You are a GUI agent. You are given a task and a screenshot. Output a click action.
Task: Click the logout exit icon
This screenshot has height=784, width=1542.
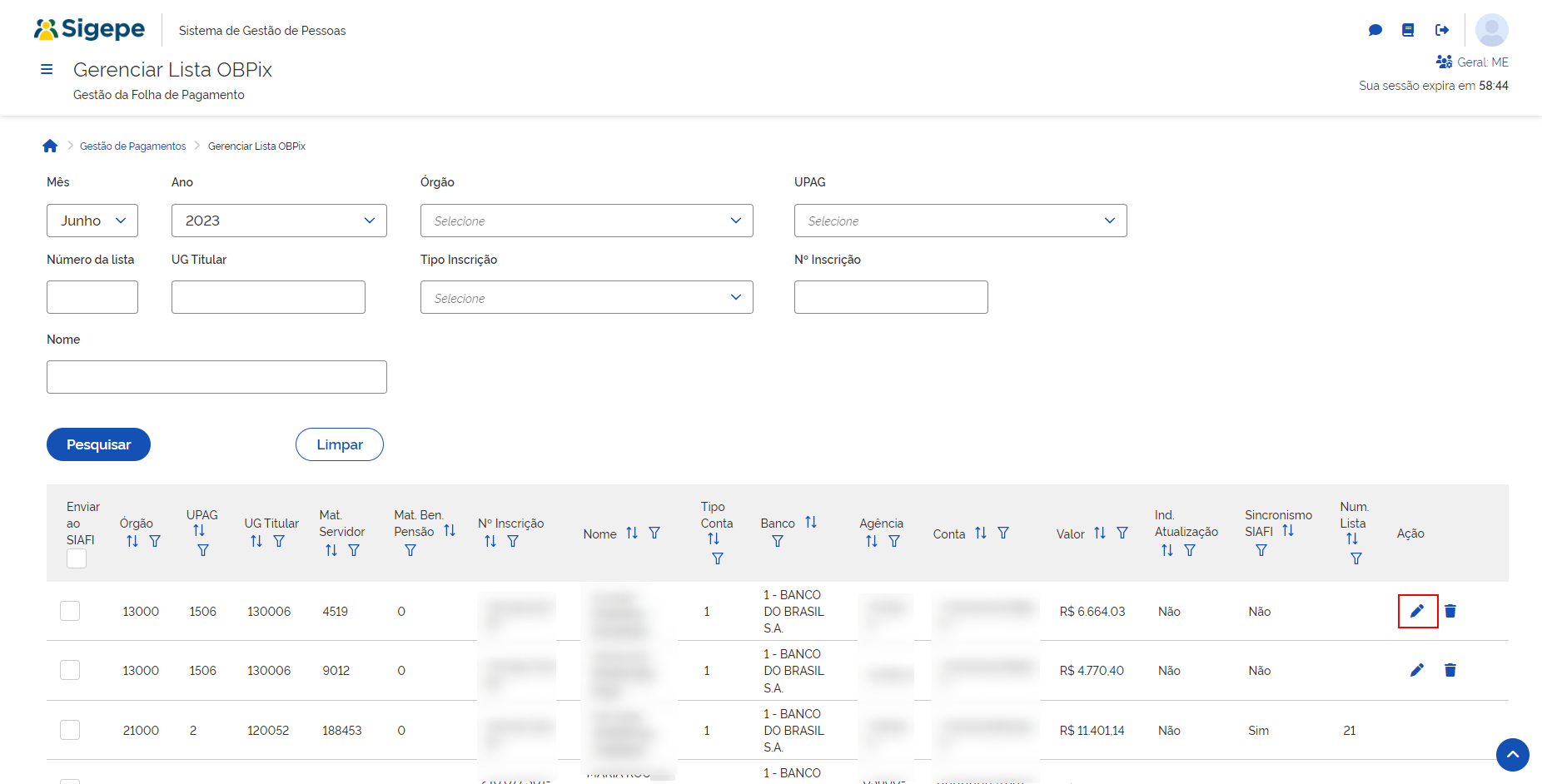click(1443, 30)
